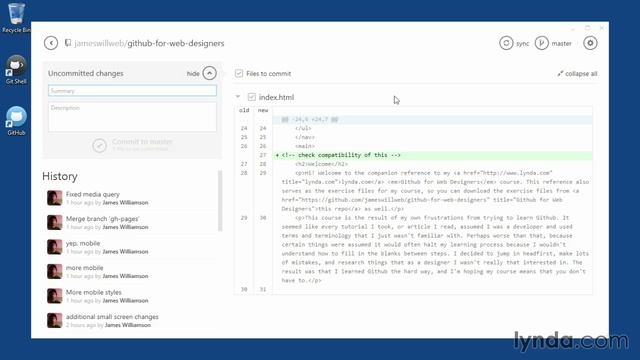Open the Git Shell desktop shortcut
Viewport: 640px width, 360px height.
coord(16,70)
